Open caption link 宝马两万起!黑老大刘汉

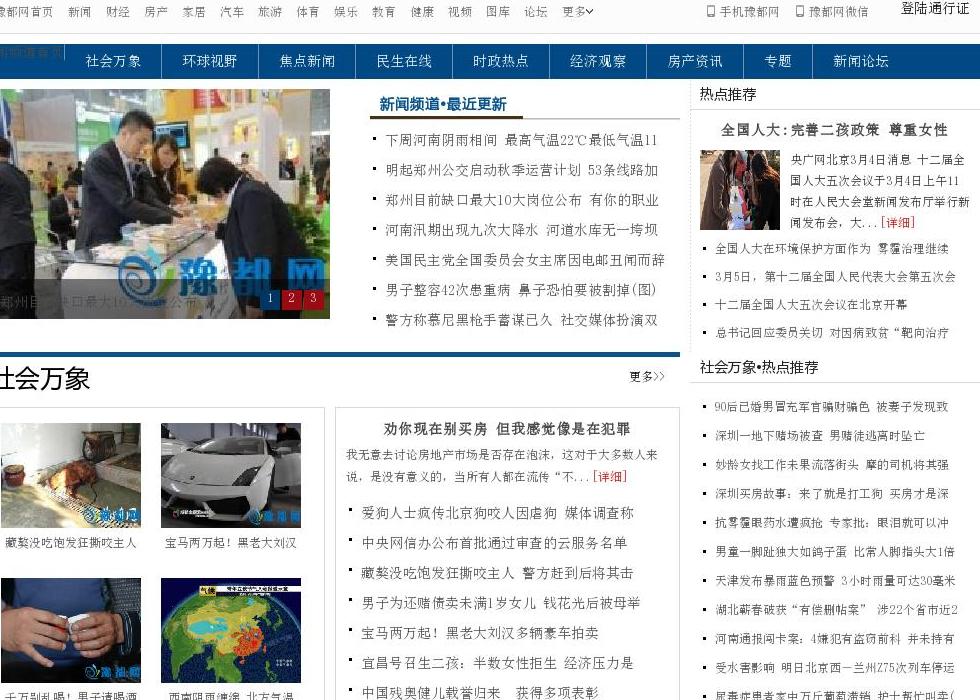231,543
